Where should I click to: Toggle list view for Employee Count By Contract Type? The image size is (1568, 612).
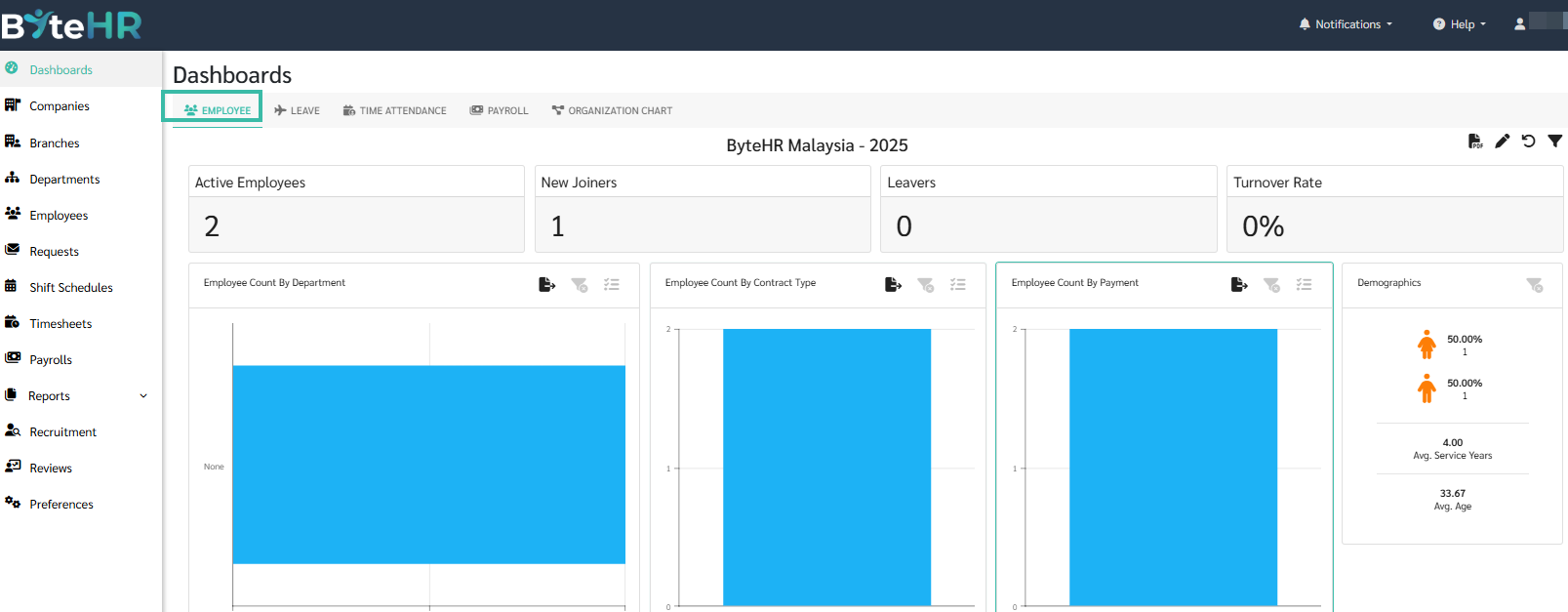pos(958,285)
